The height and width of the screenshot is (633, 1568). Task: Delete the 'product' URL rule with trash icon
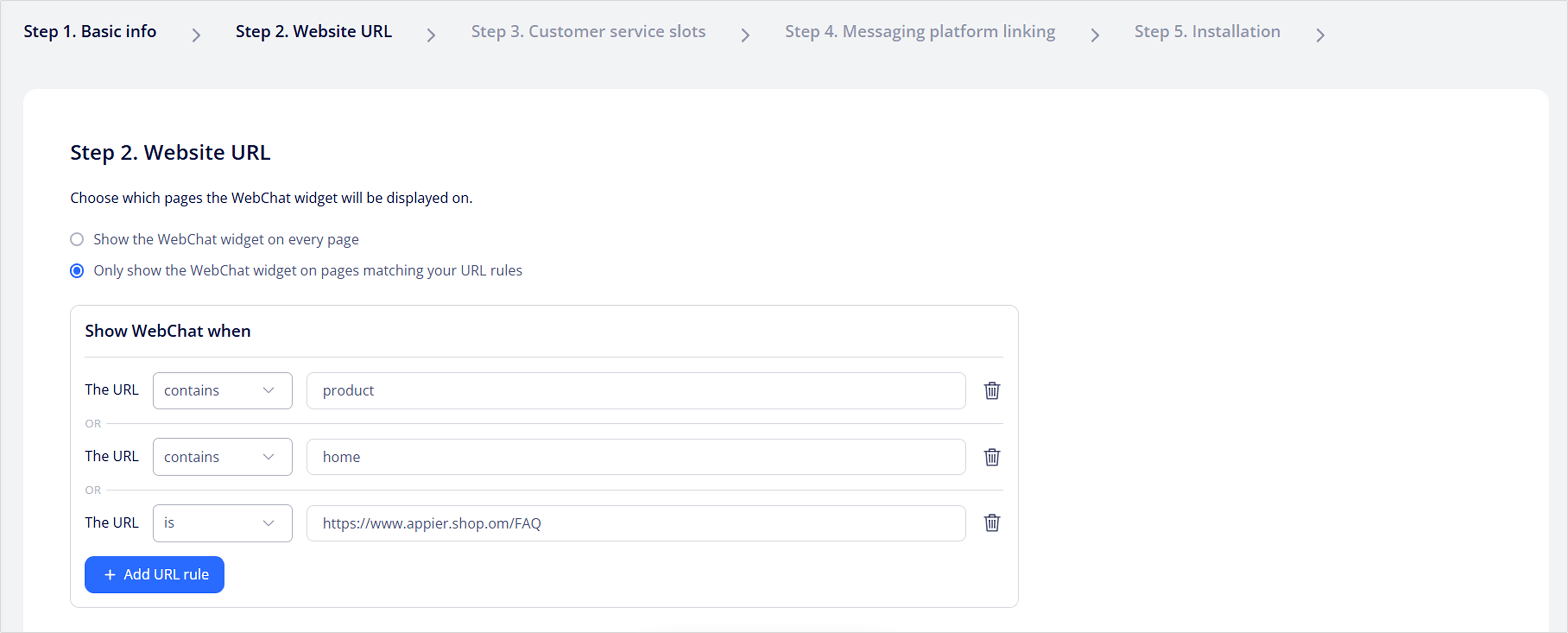(992, 391)
